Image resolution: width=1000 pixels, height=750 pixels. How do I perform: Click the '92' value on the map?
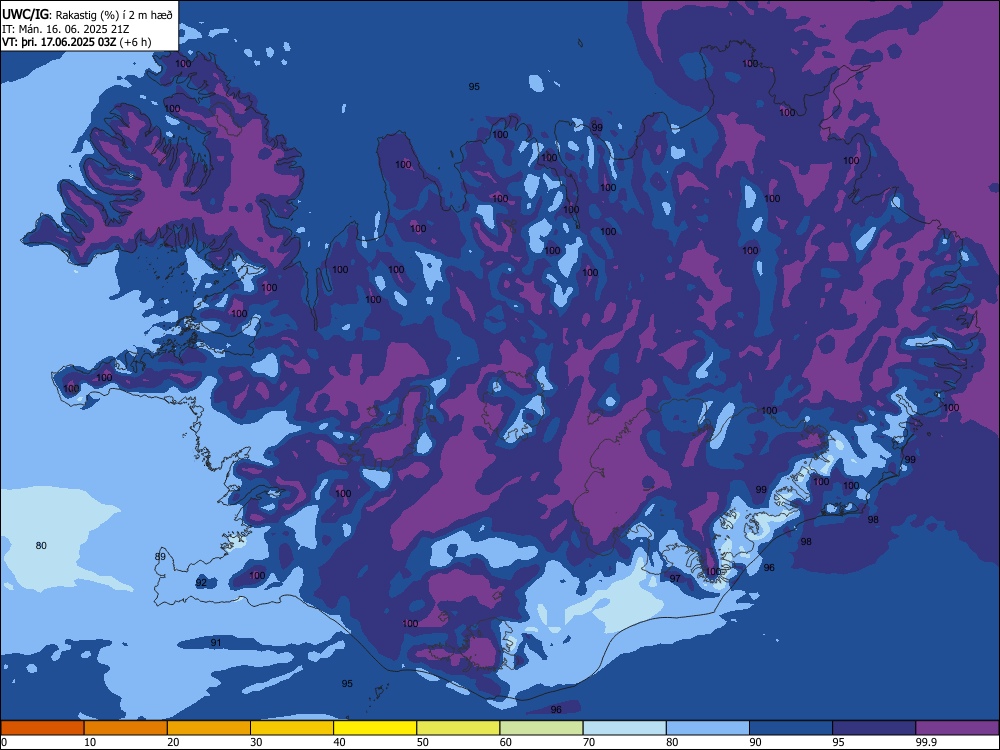pos(201,582)
